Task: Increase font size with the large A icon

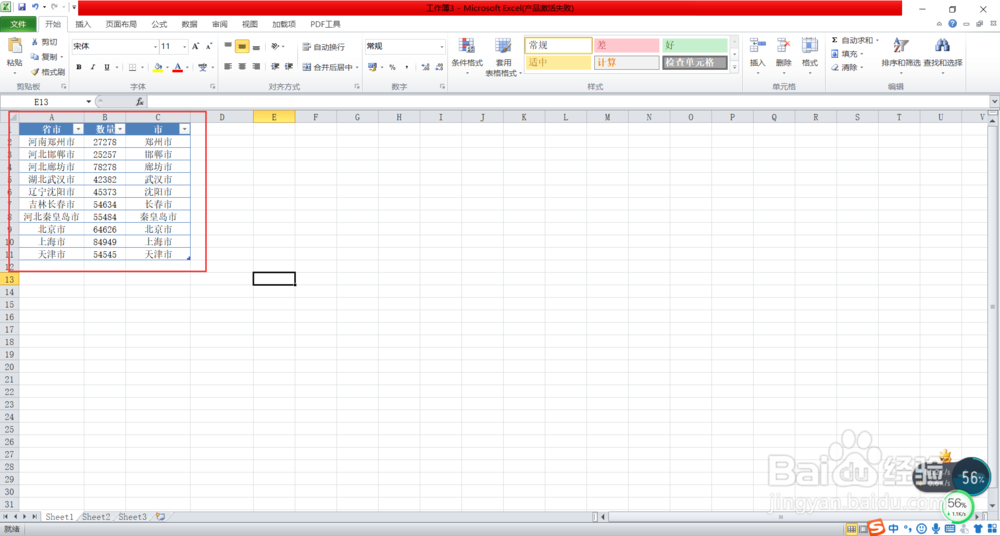Action: 196,47
